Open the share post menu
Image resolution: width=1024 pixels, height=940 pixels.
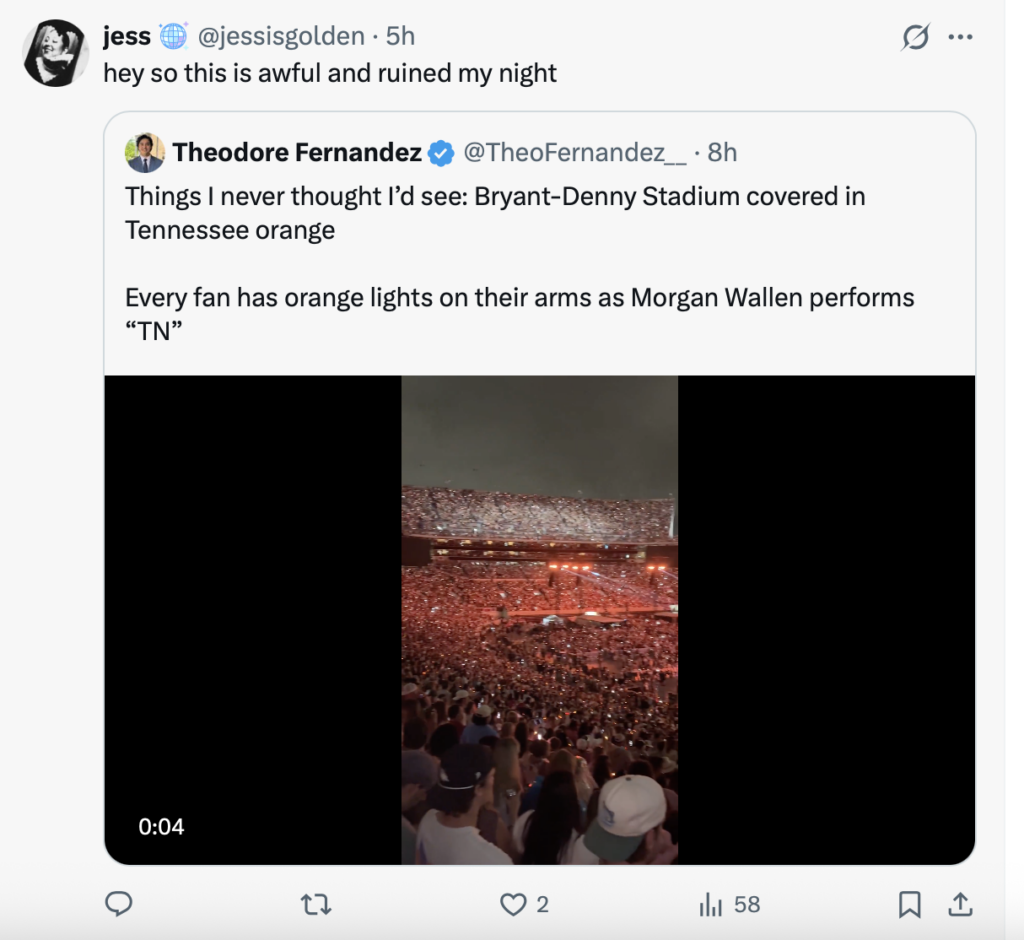coord(960,904)
